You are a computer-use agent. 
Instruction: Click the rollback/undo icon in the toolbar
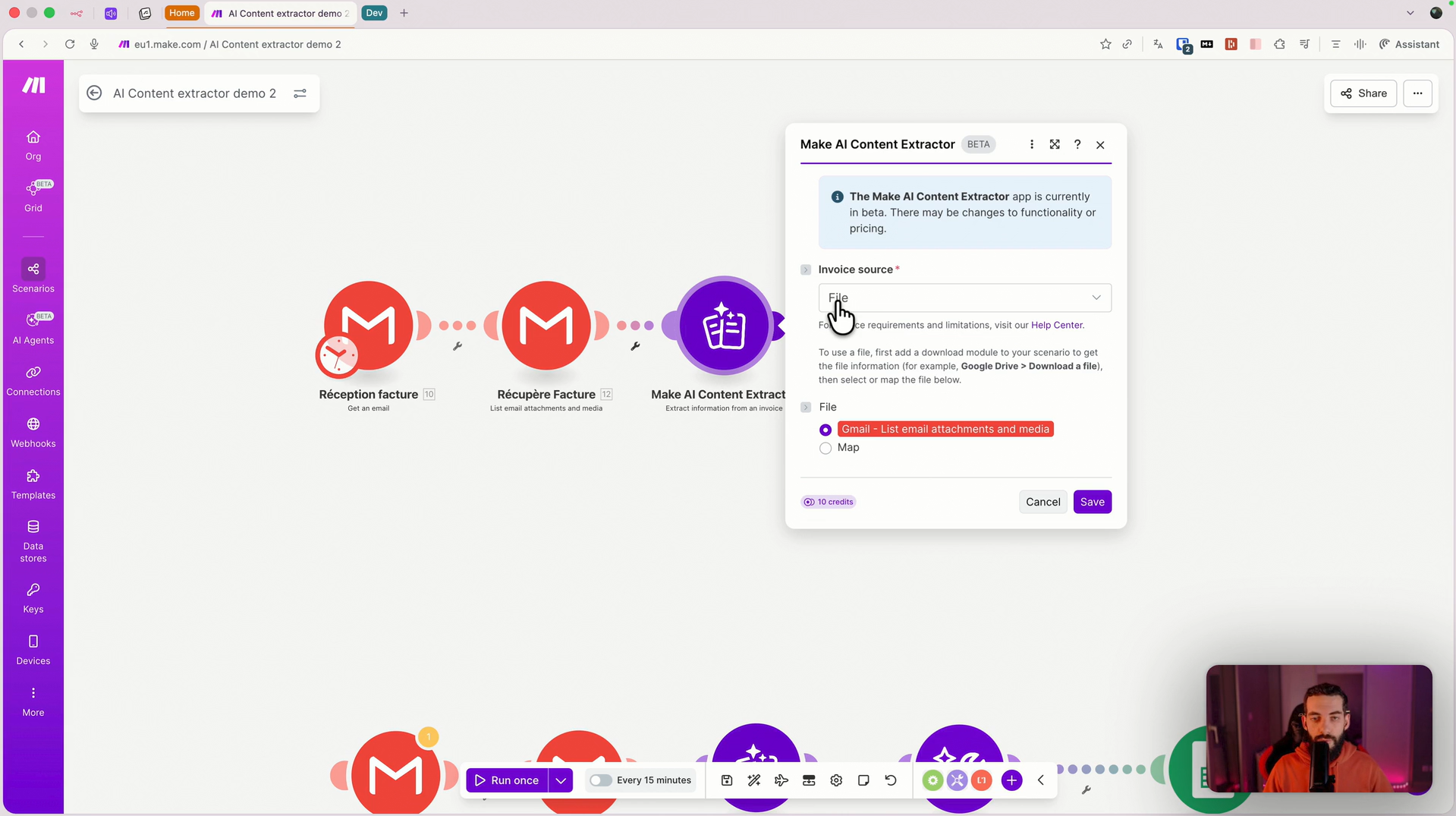pyautogui.click(x=890, y=780)
